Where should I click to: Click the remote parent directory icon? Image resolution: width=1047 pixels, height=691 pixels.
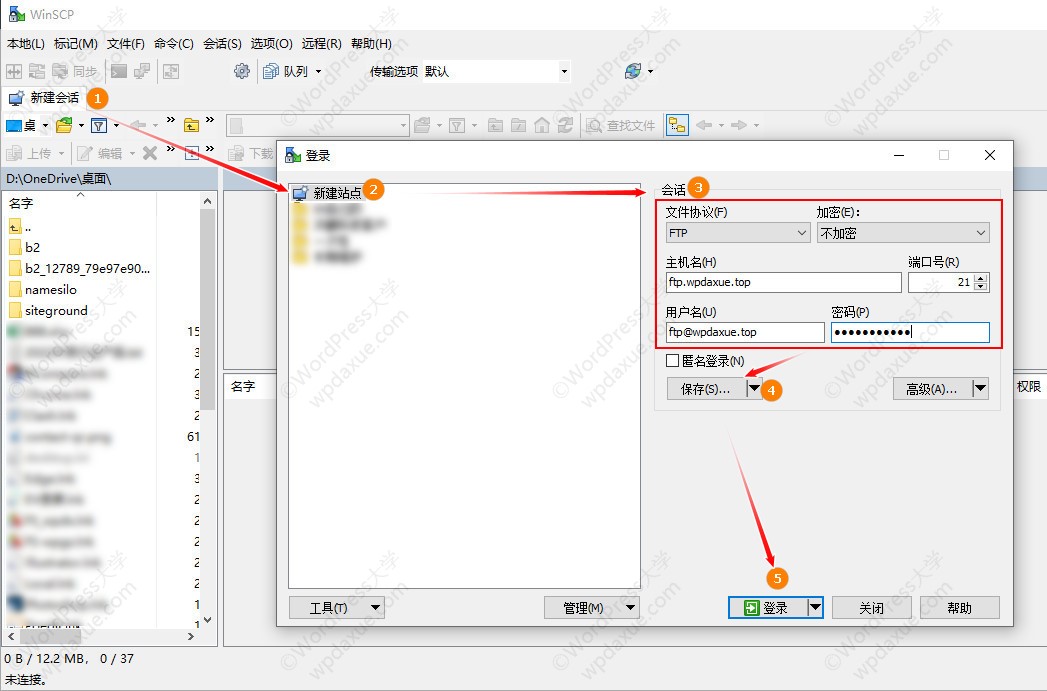pos(495,125)
